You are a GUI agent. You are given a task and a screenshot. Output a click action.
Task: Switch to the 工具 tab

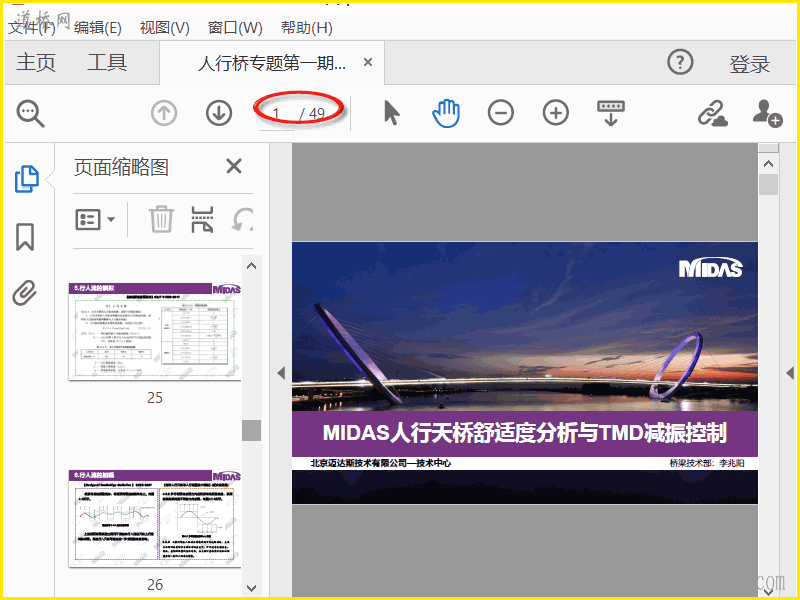coord(107,63)
